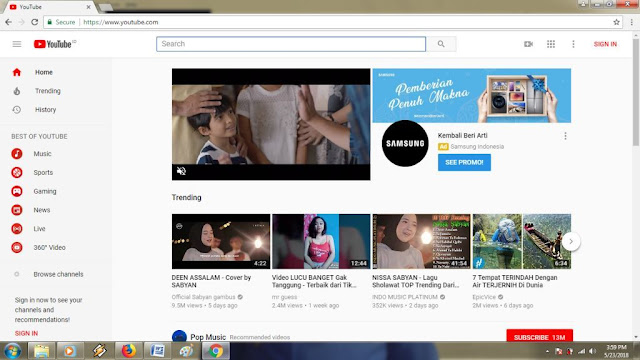Screen dimensions: 640x360
Task: Open Gaming under Best of YouTube
Action: tap(45, 191)
